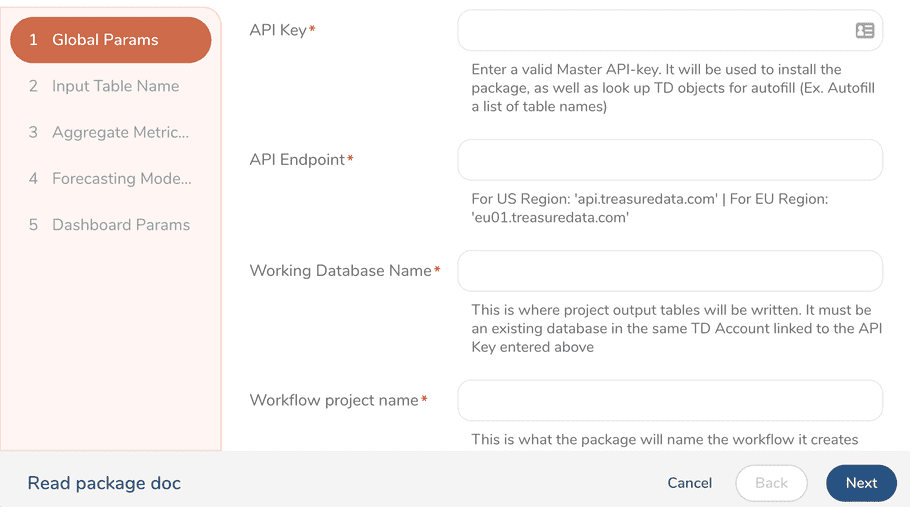Click the autofill contact-card icon in API Key field
The height and width of the screenshot is (507, 910).
(x=865, y=30)
